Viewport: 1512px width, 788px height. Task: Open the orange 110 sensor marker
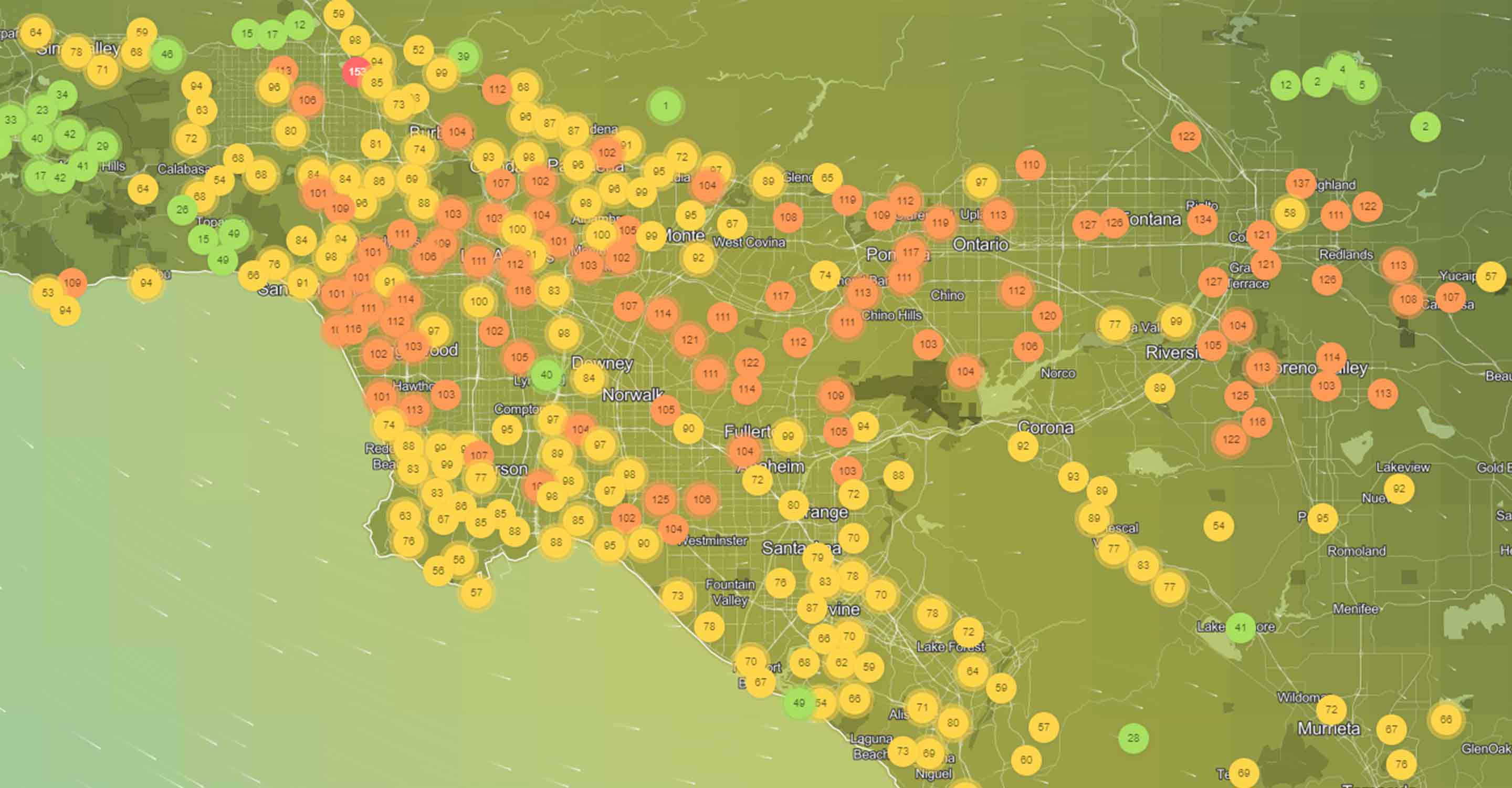click(1031, 165)
